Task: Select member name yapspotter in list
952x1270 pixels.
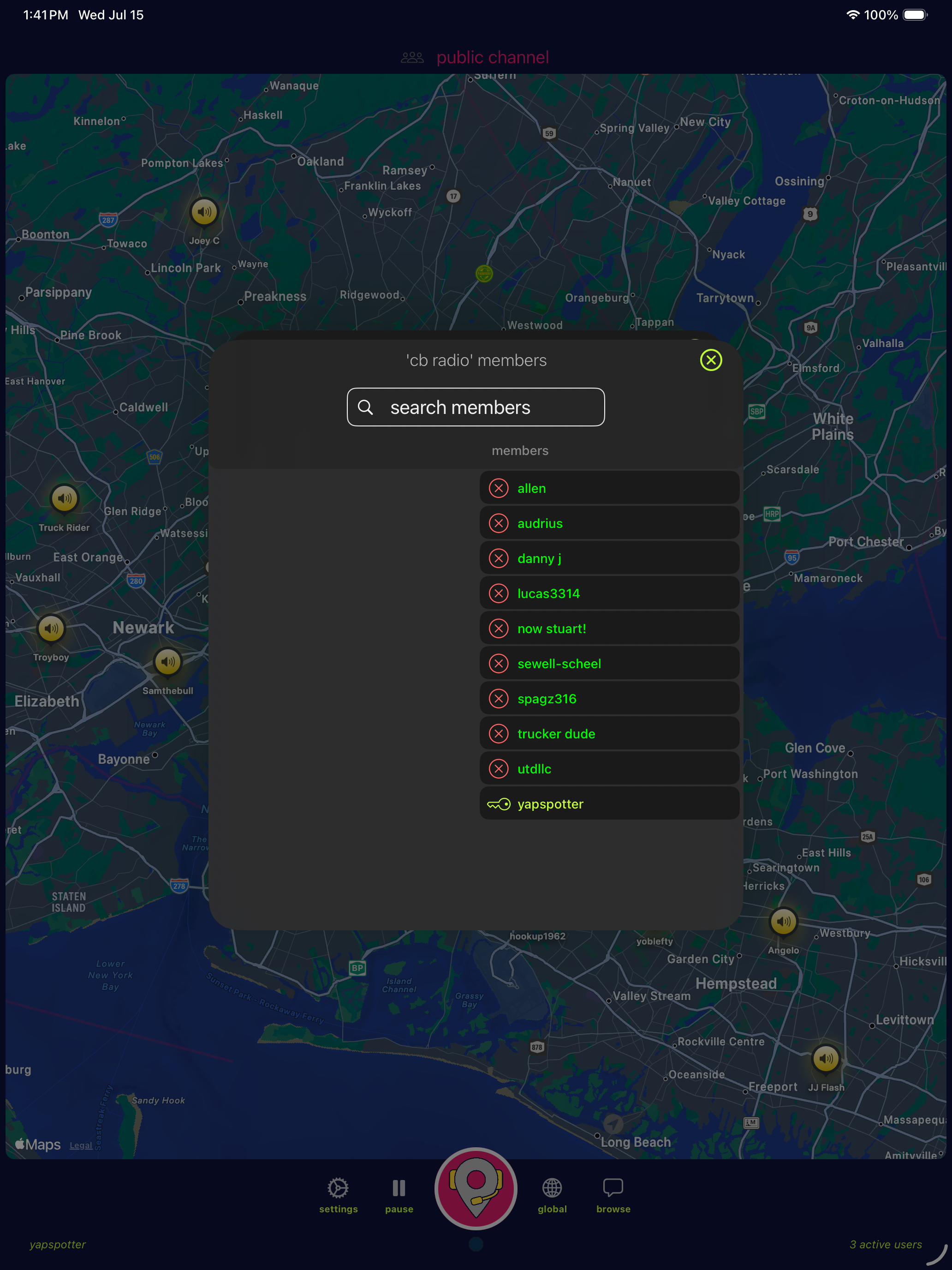Action: (550, 804)
